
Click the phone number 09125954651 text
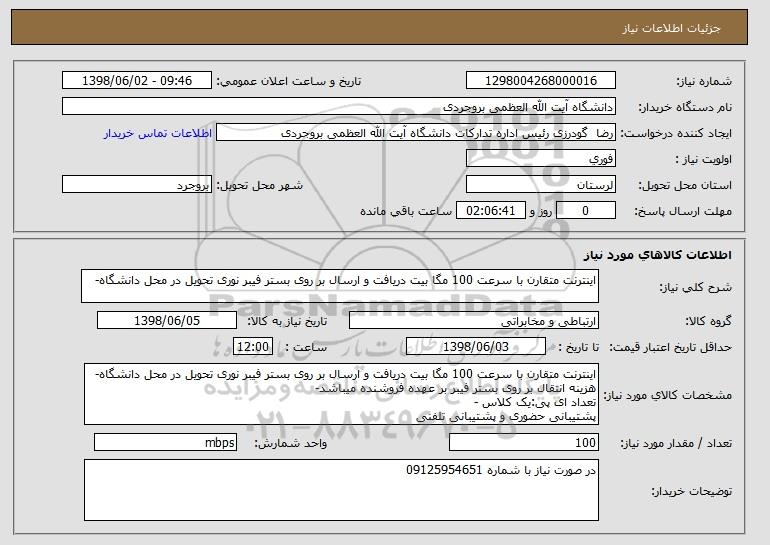pos(444,470)
